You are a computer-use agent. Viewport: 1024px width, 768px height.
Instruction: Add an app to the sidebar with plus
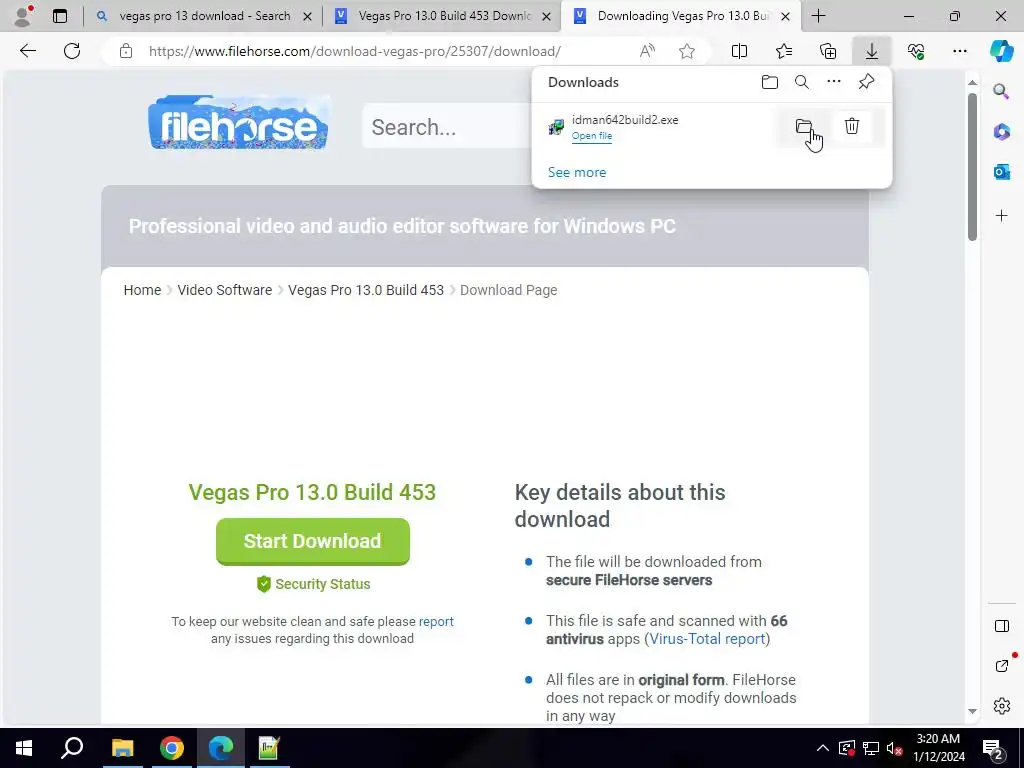coord(1001,216)
